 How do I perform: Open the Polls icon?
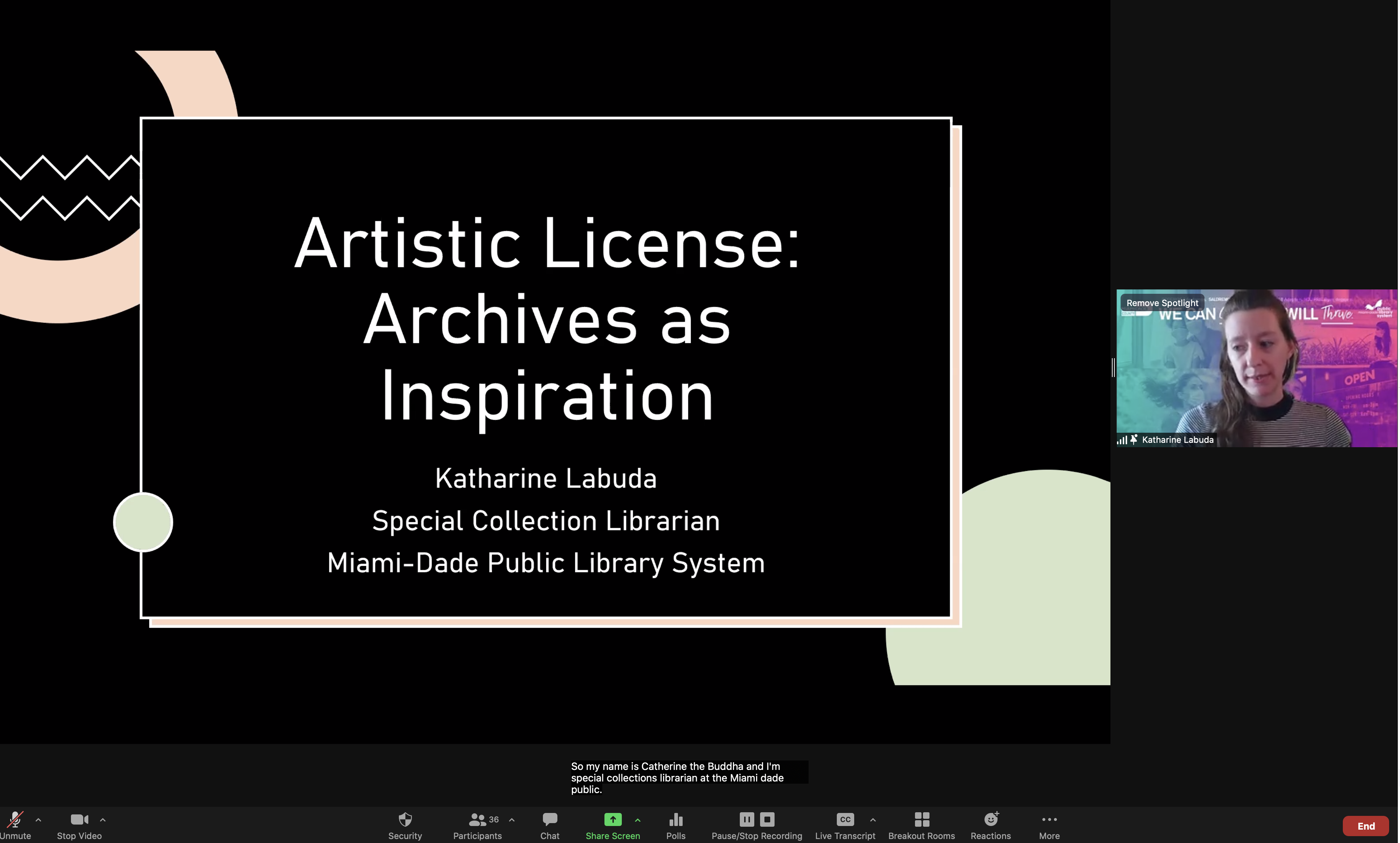point(675,819)
